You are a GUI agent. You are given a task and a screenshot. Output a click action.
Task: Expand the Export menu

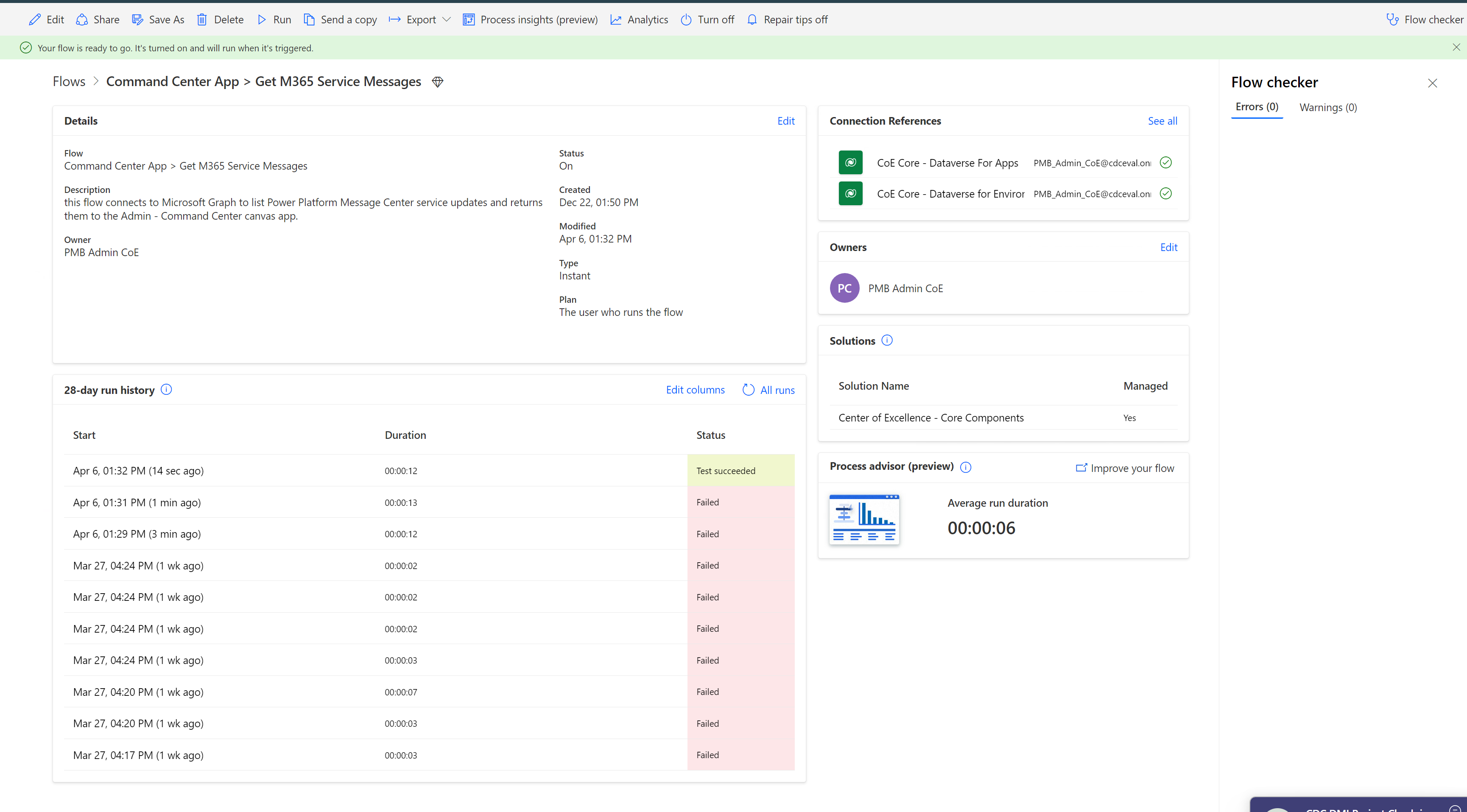pos(419,19)
